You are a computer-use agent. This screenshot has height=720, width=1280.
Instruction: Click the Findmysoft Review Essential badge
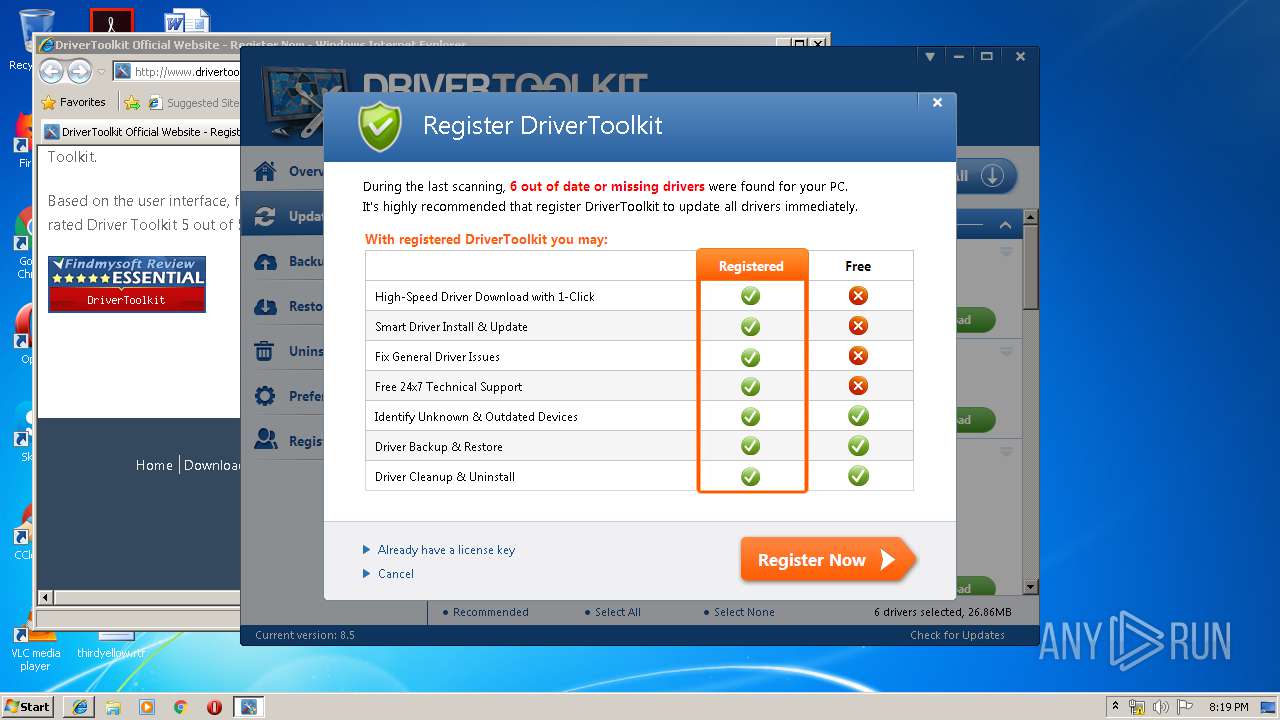click(127, 284)
